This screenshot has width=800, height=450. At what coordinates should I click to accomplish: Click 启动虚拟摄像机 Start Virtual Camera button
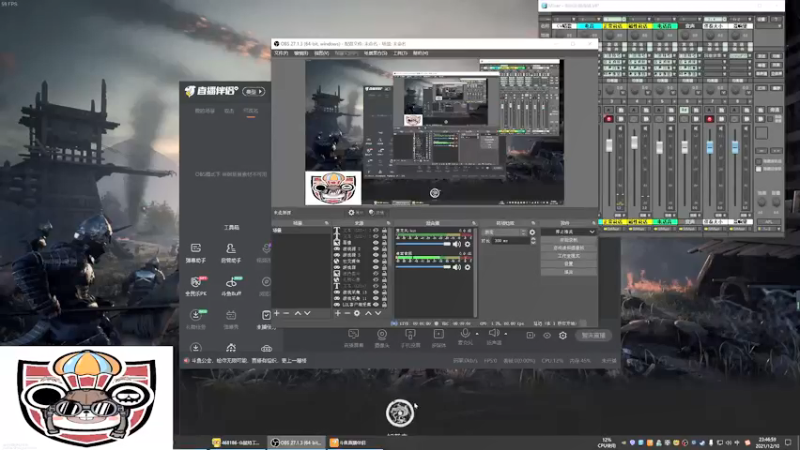568,248
